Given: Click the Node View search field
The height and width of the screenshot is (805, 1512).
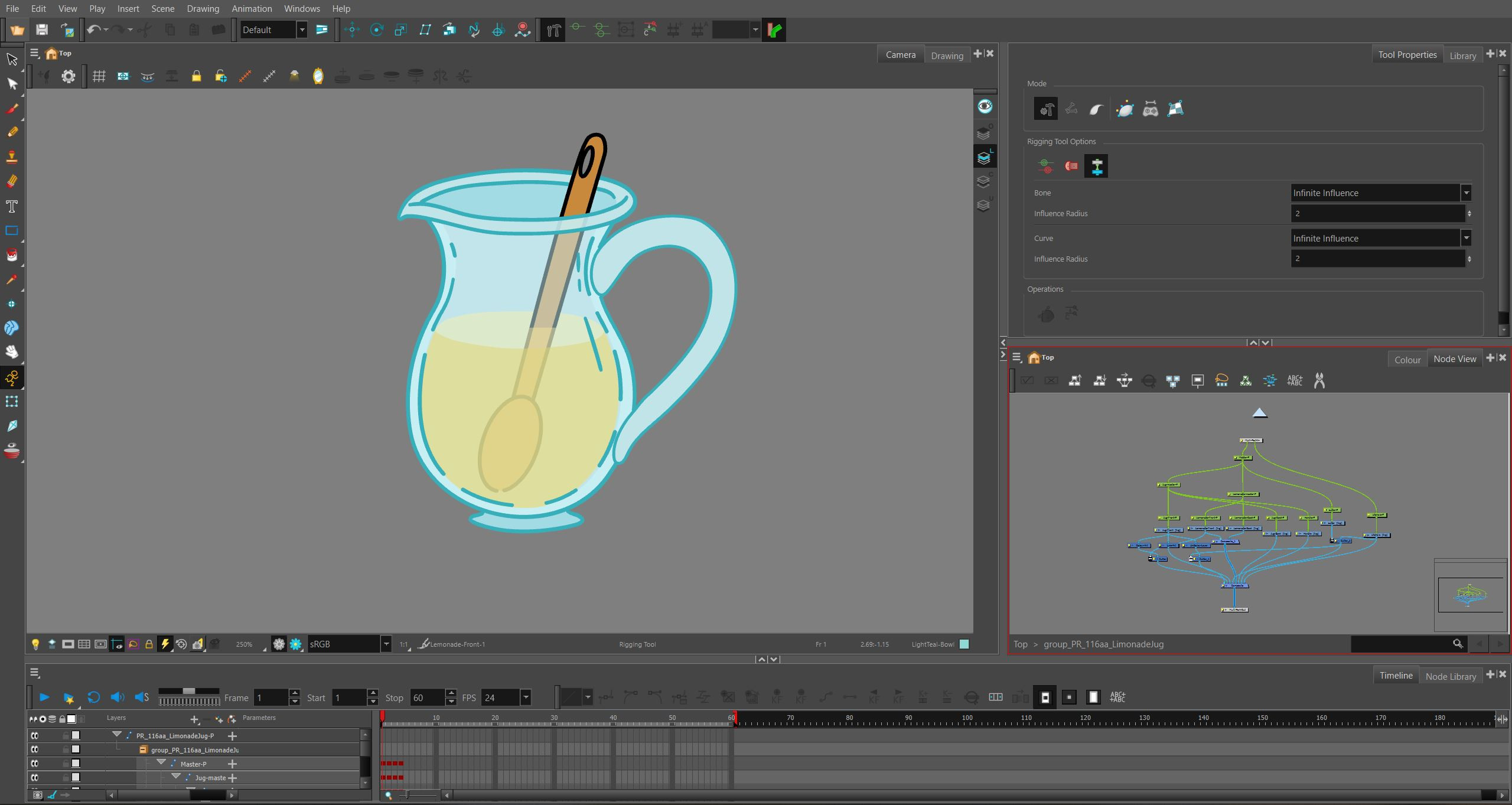Looking at the screenshot, I should click(1408, 644).
